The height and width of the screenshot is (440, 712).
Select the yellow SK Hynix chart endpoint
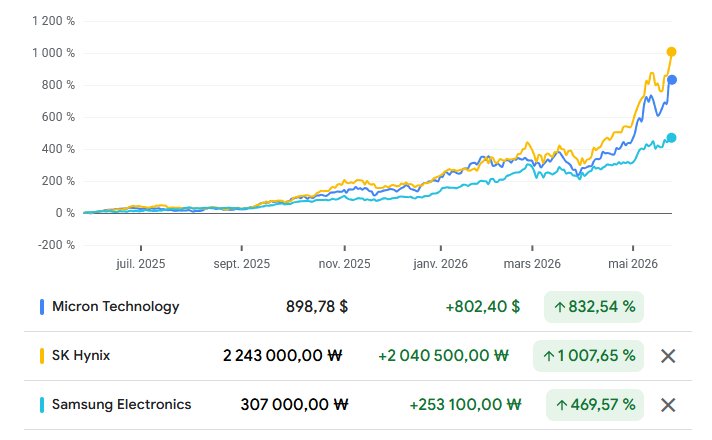pos(671,52)
